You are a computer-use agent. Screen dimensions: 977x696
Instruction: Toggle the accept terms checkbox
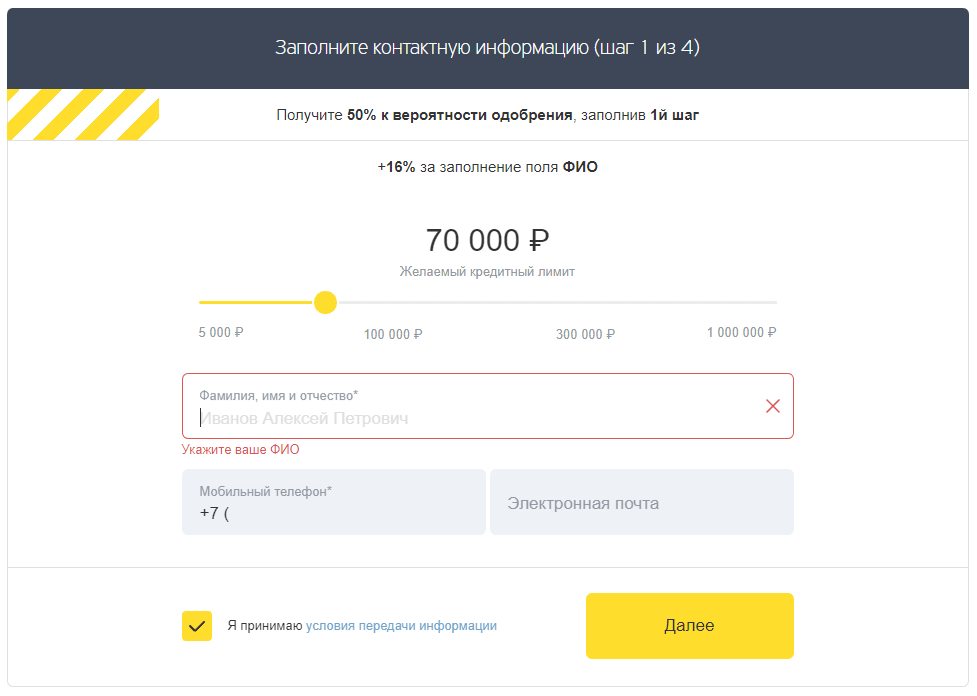pyautogui.click(x=197, y=626)
